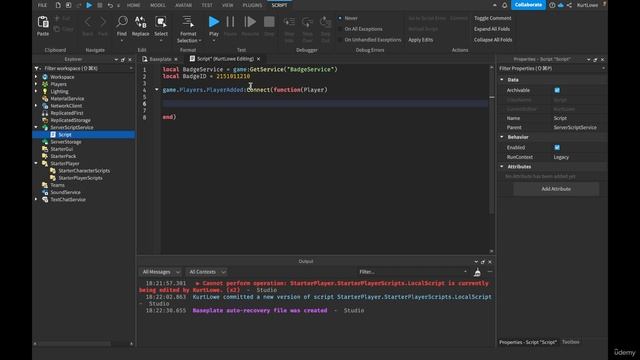Click the Output Filter input field

pos(412,272)
